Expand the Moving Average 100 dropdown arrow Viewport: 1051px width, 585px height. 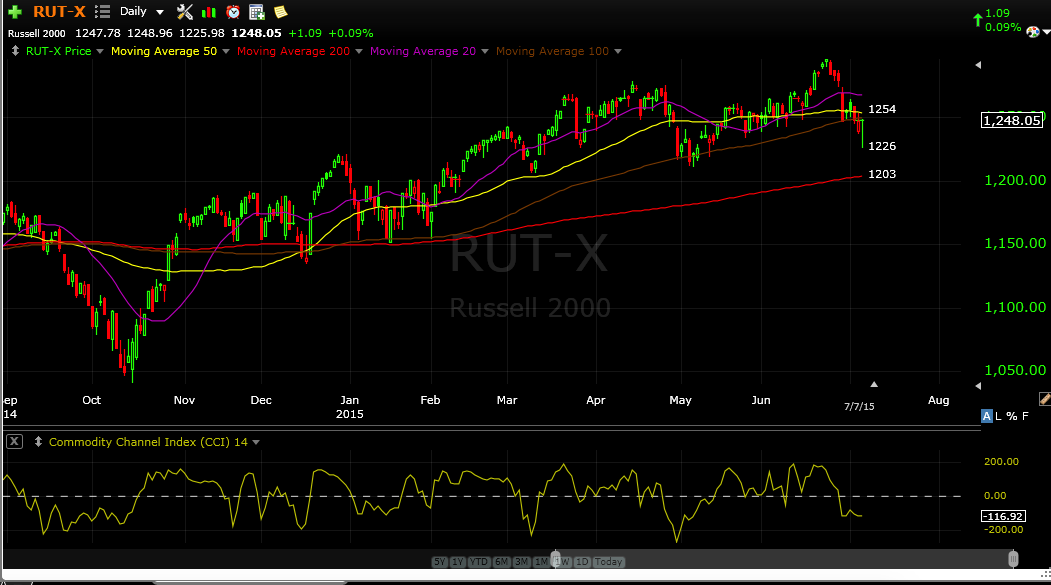(617, 52)
